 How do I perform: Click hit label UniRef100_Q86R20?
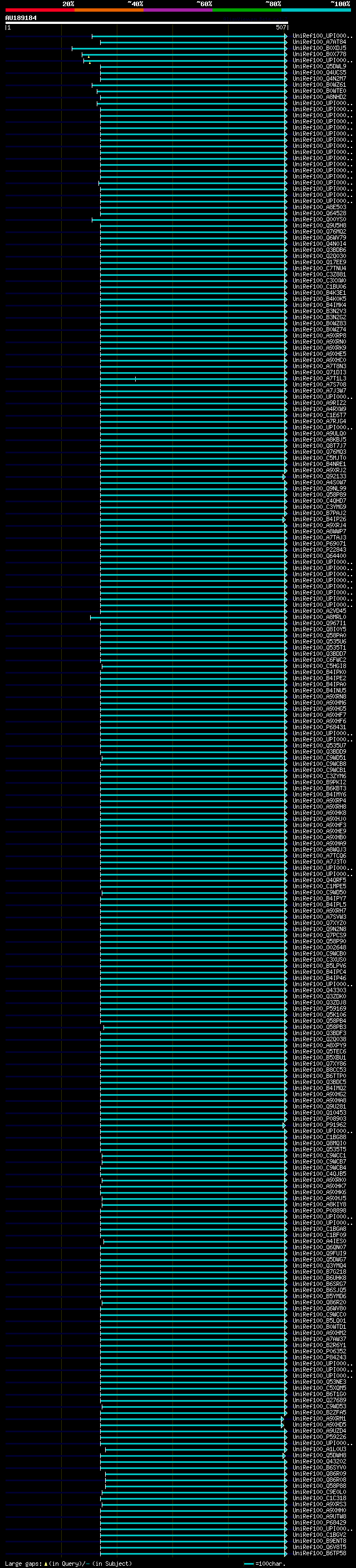pos(319,1302)
